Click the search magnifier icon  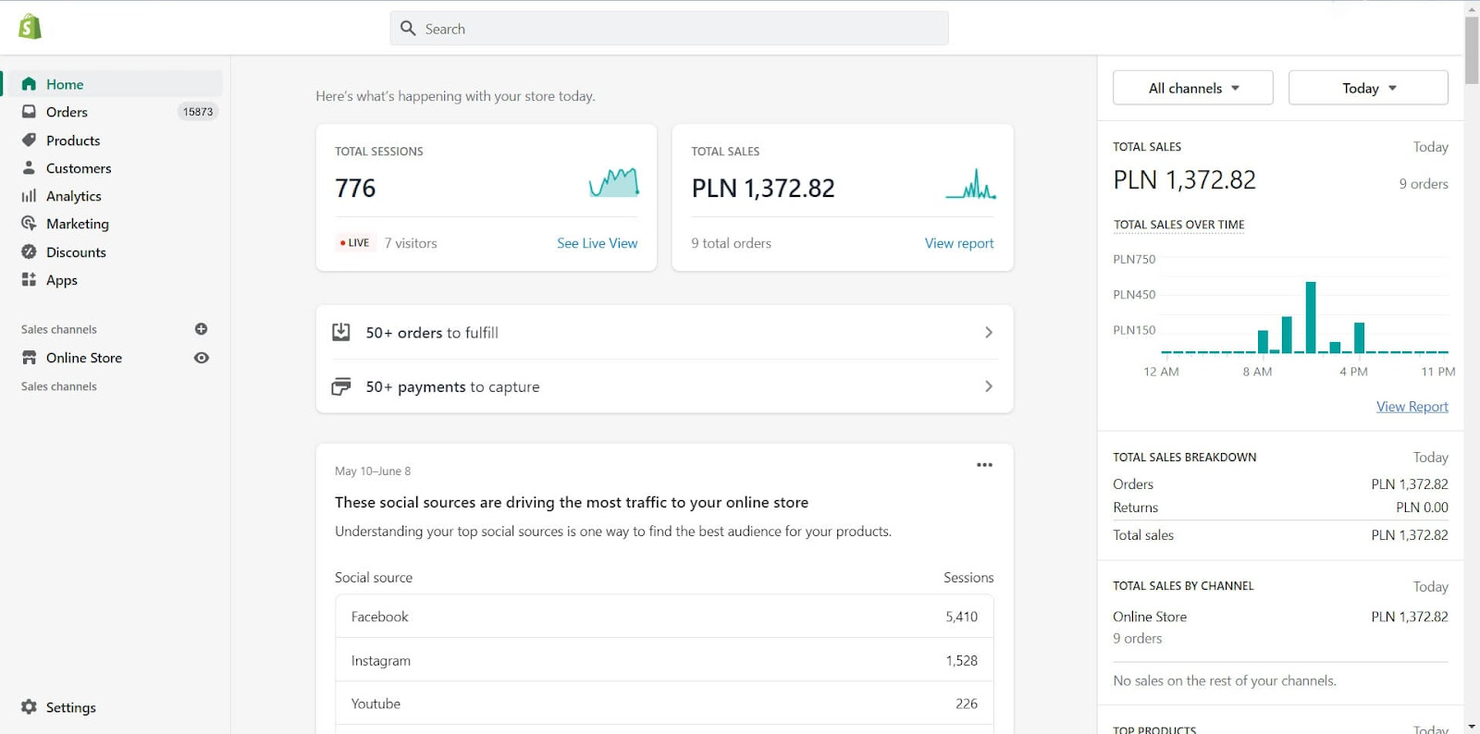point(408,29)
